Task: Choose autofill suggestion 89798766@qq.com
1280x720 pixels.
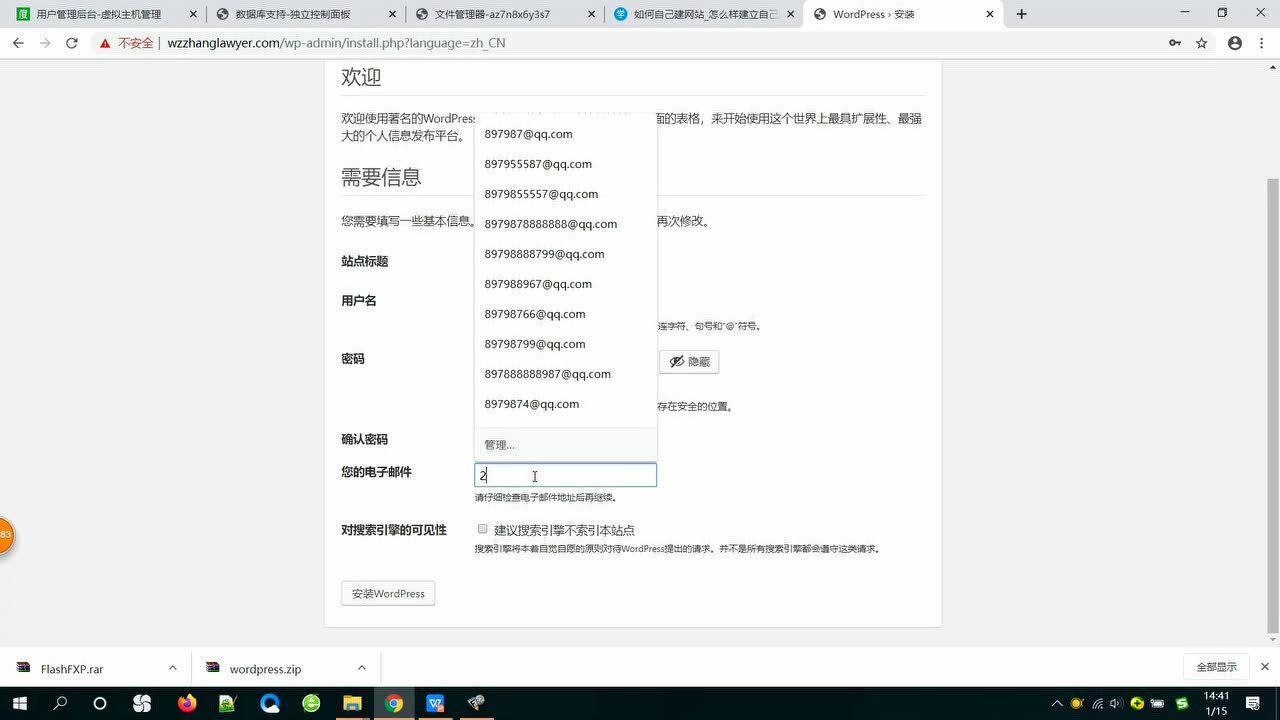Action: pyautogui.click(x=565, y=314)
